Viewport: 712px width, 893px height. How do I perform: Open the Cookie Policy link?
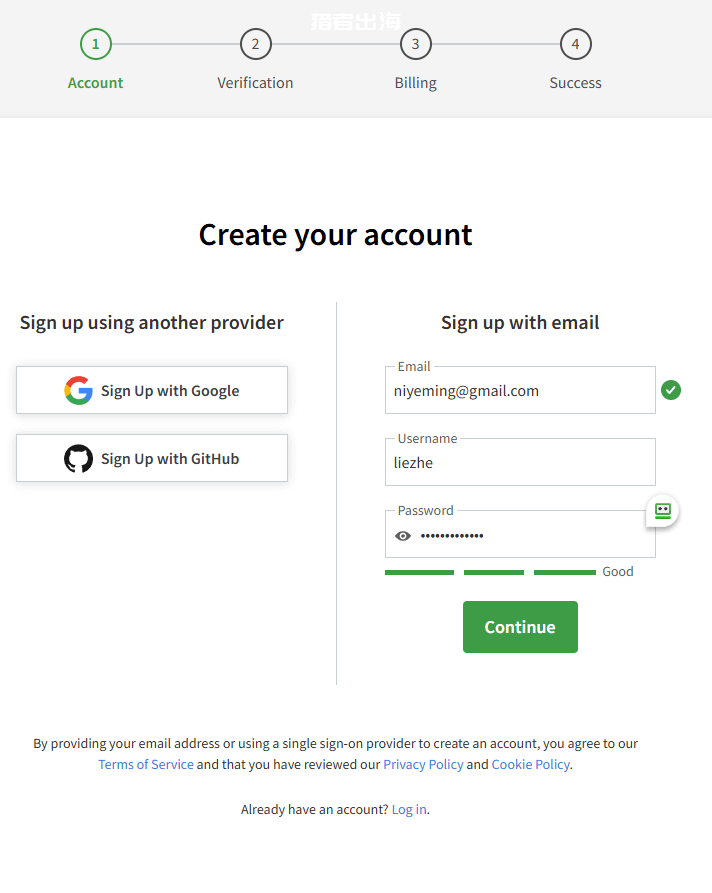point(530,764)
